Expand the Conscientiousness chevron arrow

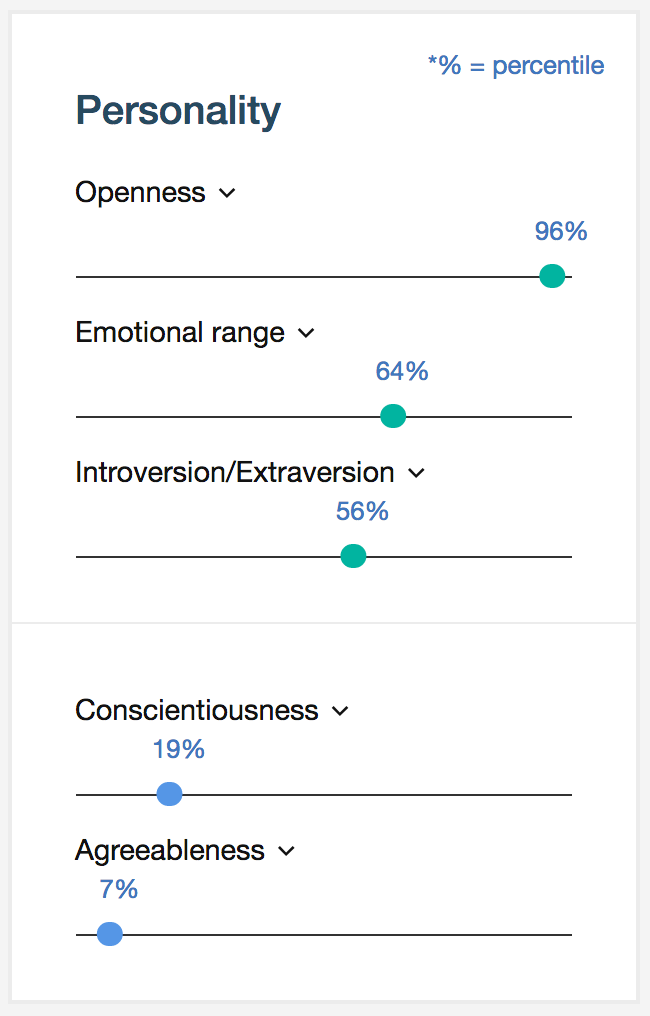(340, 711)
